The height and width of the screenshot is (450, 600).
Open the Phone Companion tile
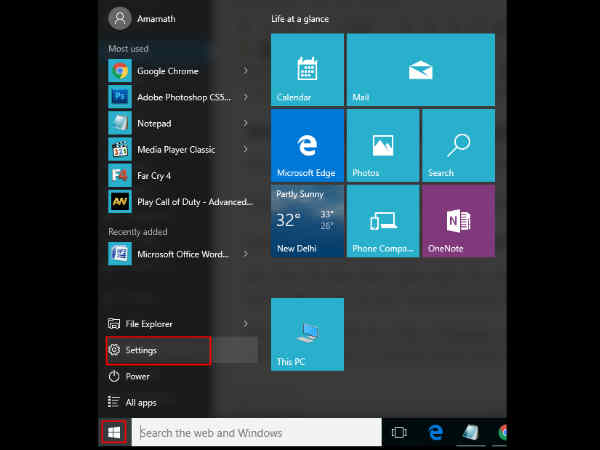pos(383,221)
